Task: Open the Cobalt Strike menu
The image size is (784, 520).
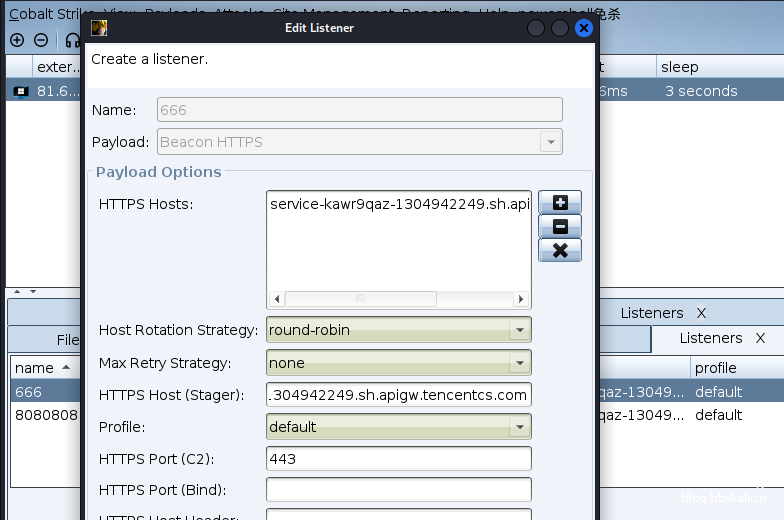Action: tap(45, 14)
